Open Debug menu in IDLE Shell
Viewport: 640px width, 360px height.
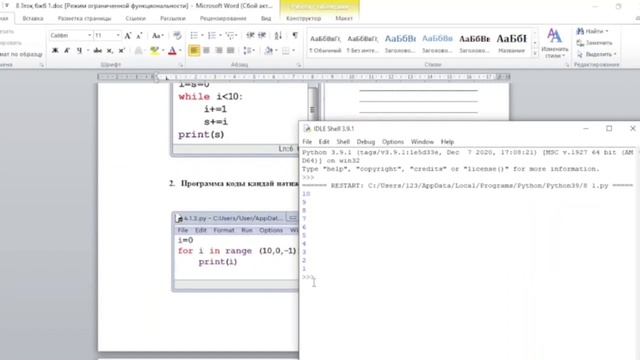(366, 142)
